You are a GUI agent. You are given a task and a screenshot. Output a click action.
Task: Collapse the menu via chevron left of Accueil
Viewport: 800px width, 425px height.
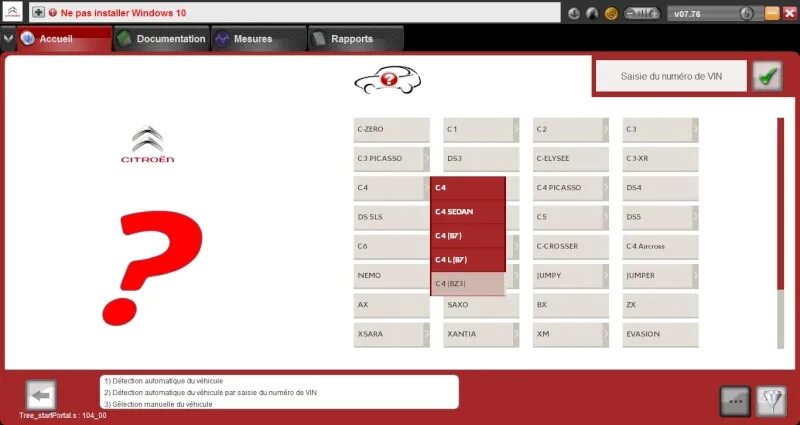[x=8, y=38]
